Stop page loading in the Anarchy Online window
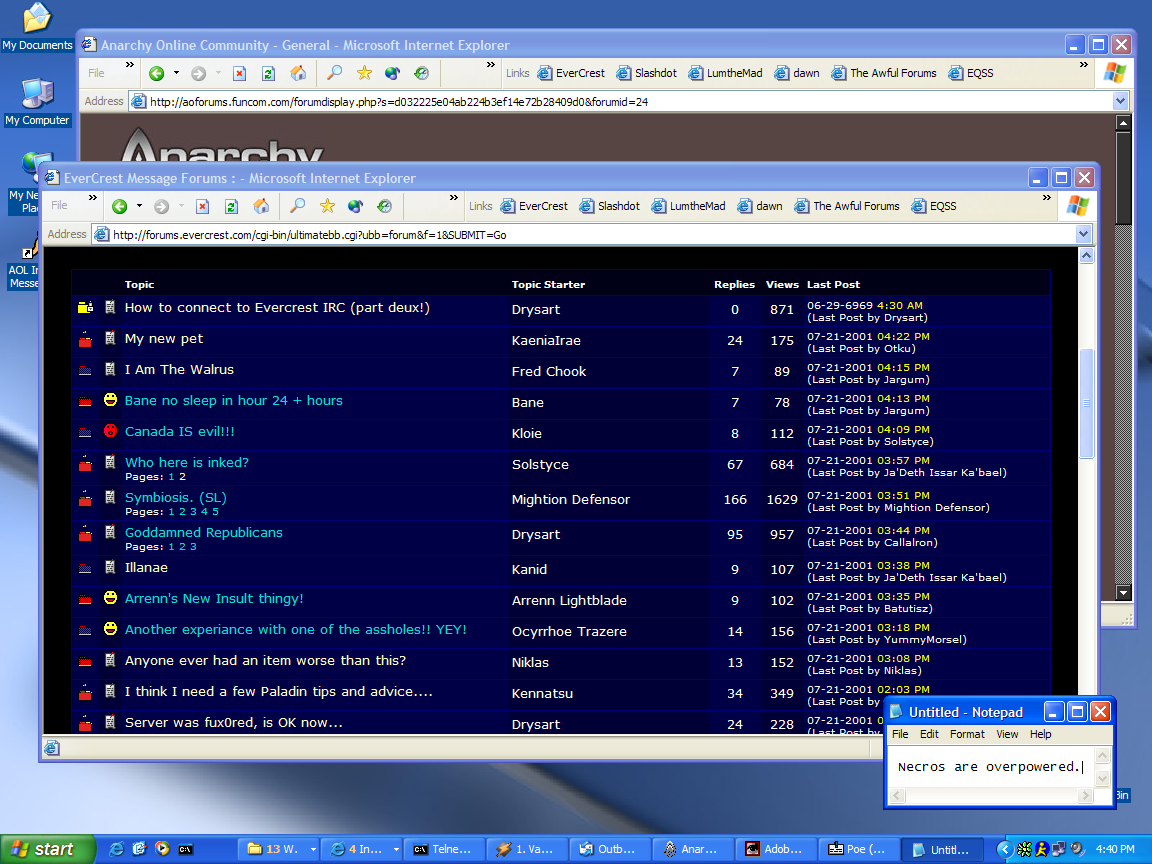Viewport: 1152px width, 864px height. (x=239, y=73)
